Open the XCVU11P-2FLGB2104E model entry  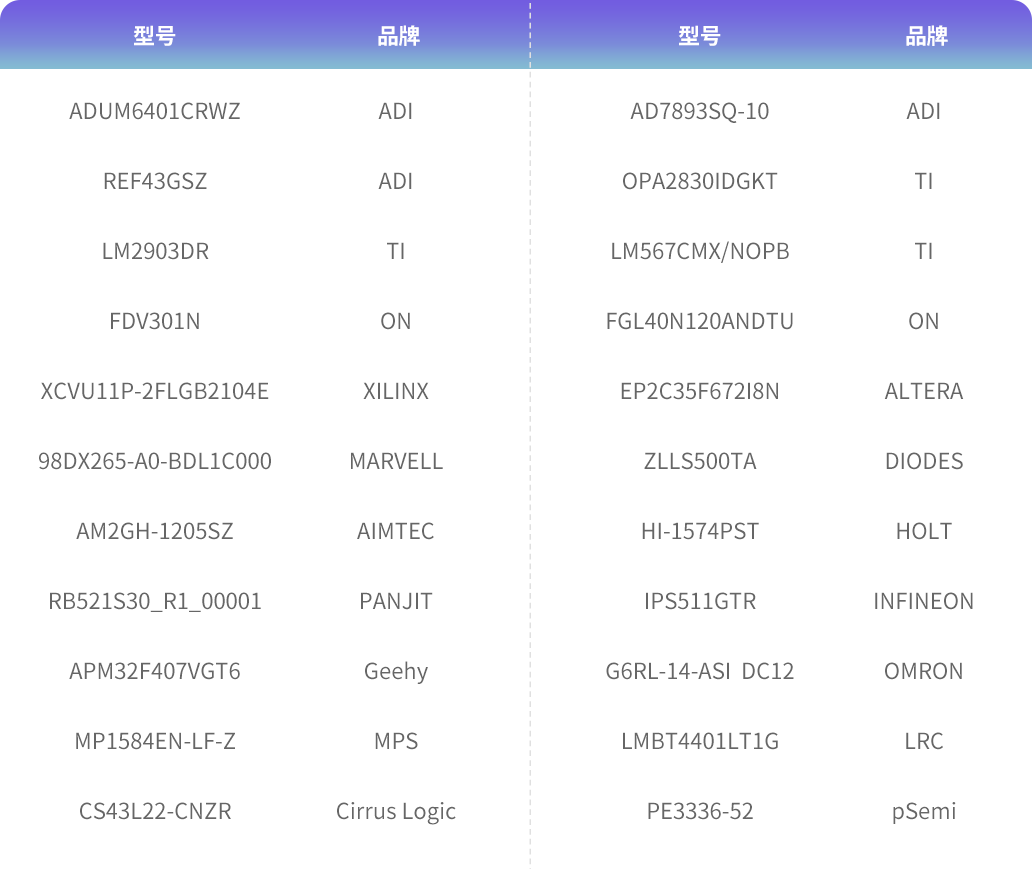155,391
